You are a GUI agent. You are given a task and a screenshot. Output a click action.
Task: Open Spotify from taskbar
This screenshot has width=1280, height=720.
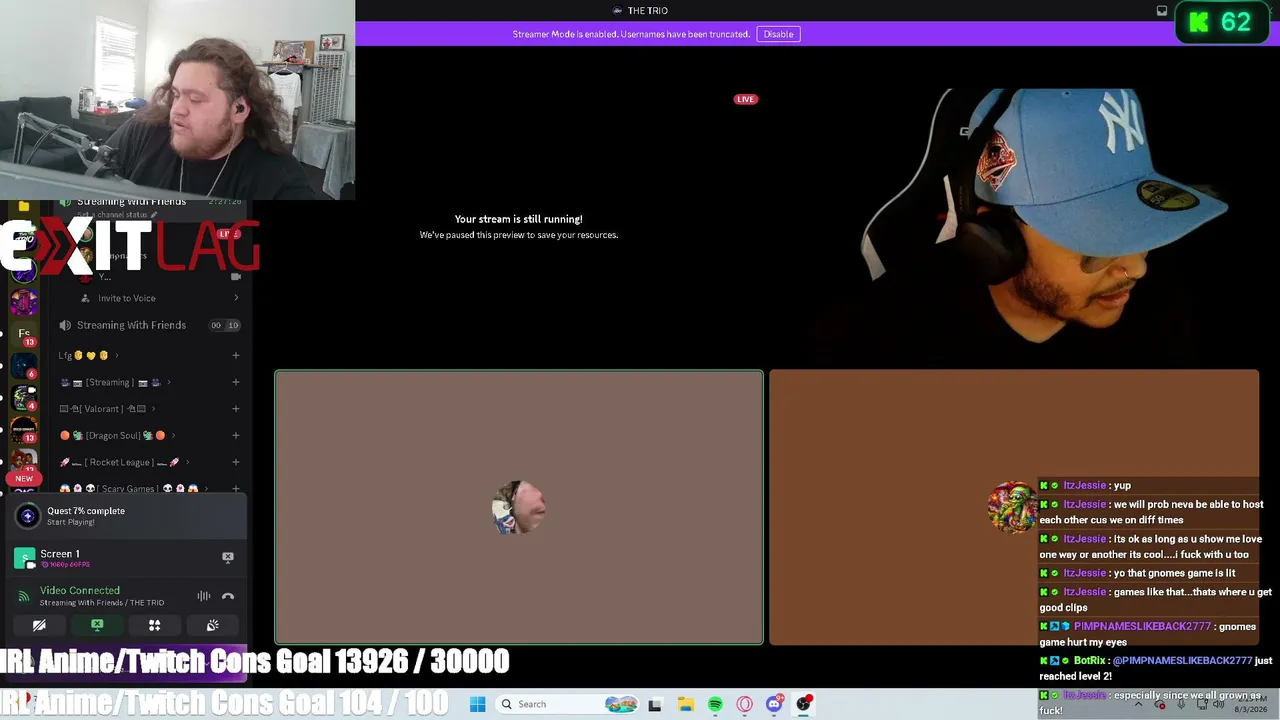tap(715, 704)
